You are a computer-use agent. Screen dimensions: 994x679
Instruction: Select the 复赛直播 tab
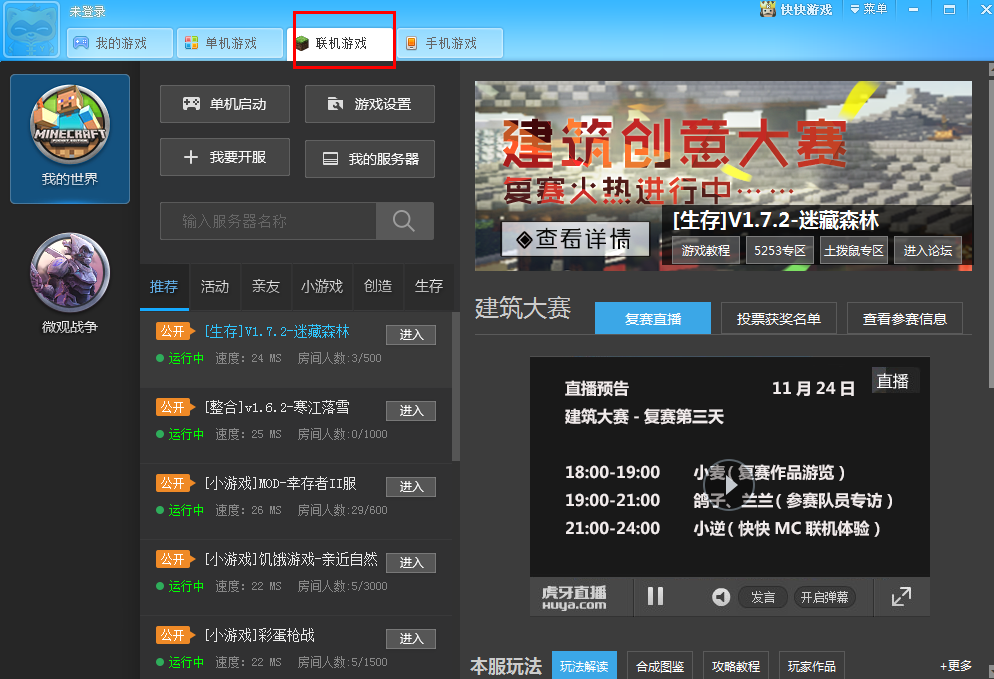pyautogui.click(x=653, y=318)
